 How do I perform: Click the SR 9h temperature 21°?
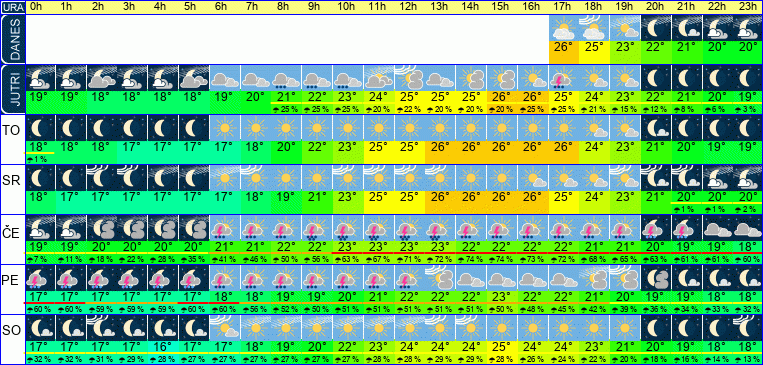[x=317, y=197]
